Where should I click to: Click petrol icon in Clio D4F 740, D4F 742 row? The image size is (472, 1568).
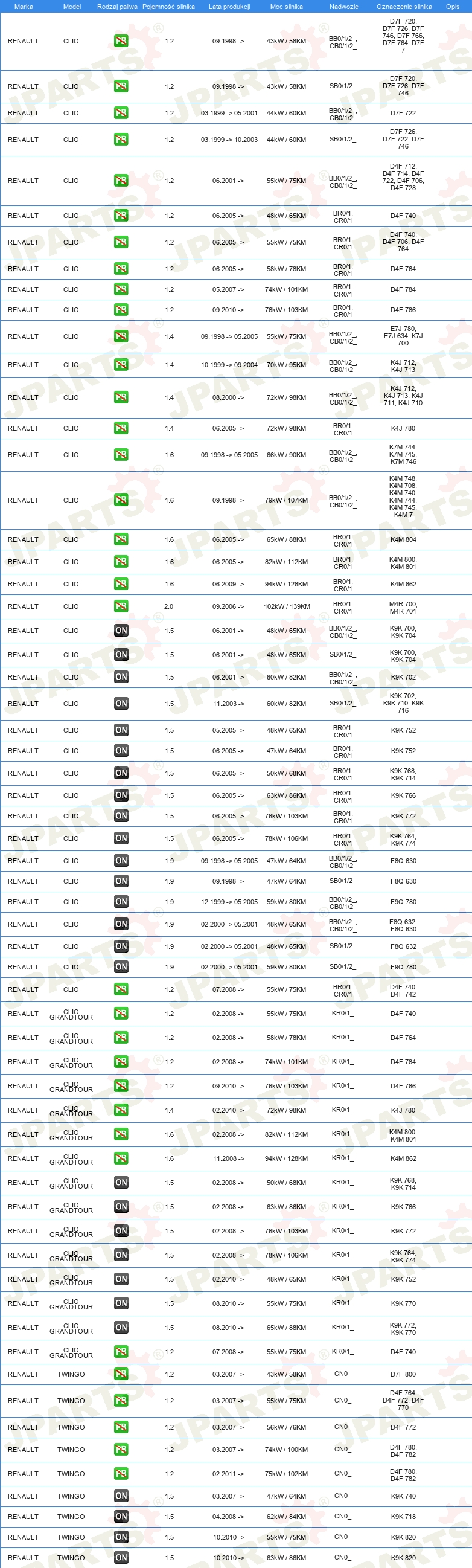(121, 989)
